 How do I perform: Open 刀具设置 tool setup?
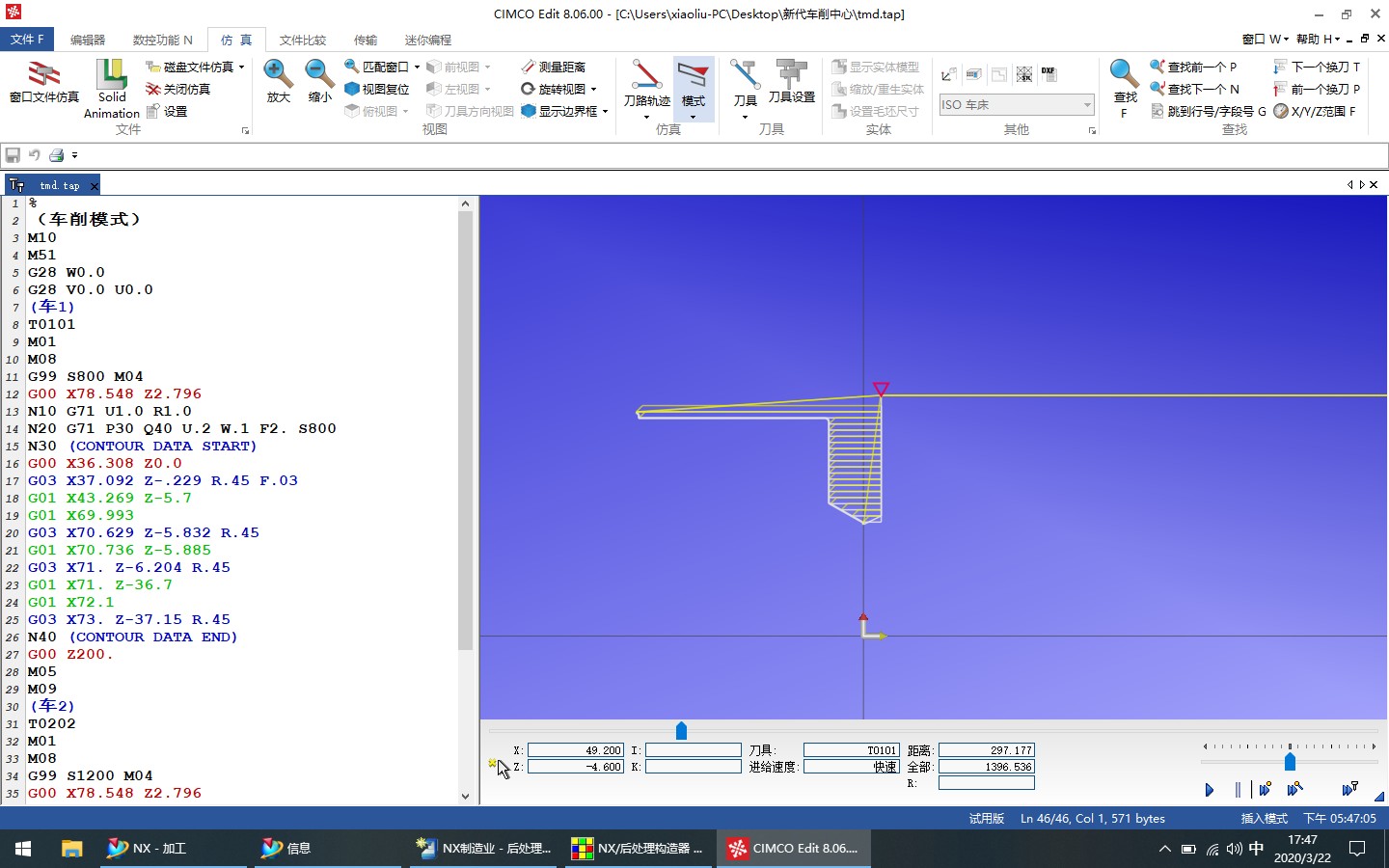pos(792,81)
